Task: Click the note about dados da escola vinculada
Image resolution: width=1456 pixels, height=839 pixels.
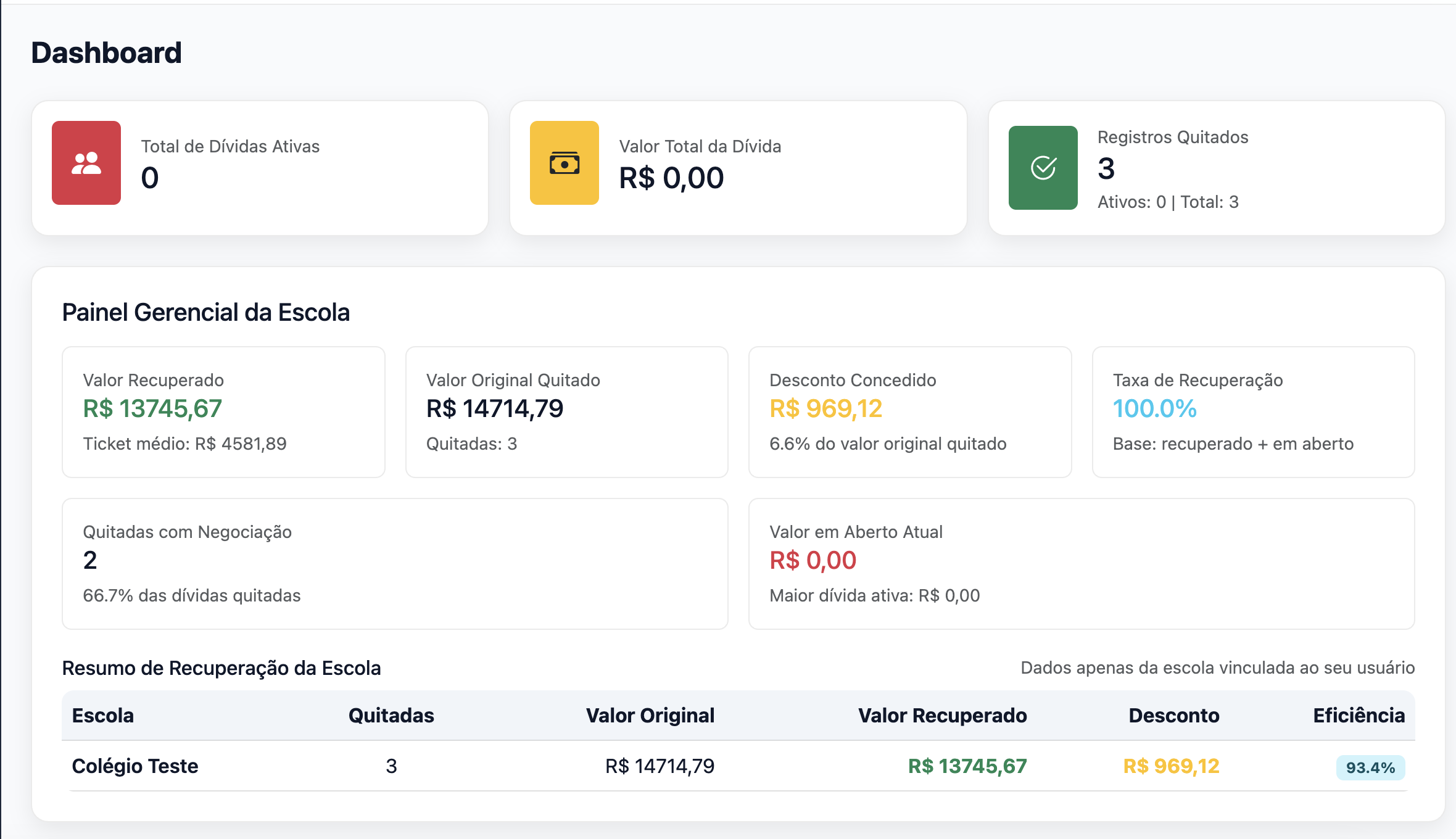Action: point(1218,667)
